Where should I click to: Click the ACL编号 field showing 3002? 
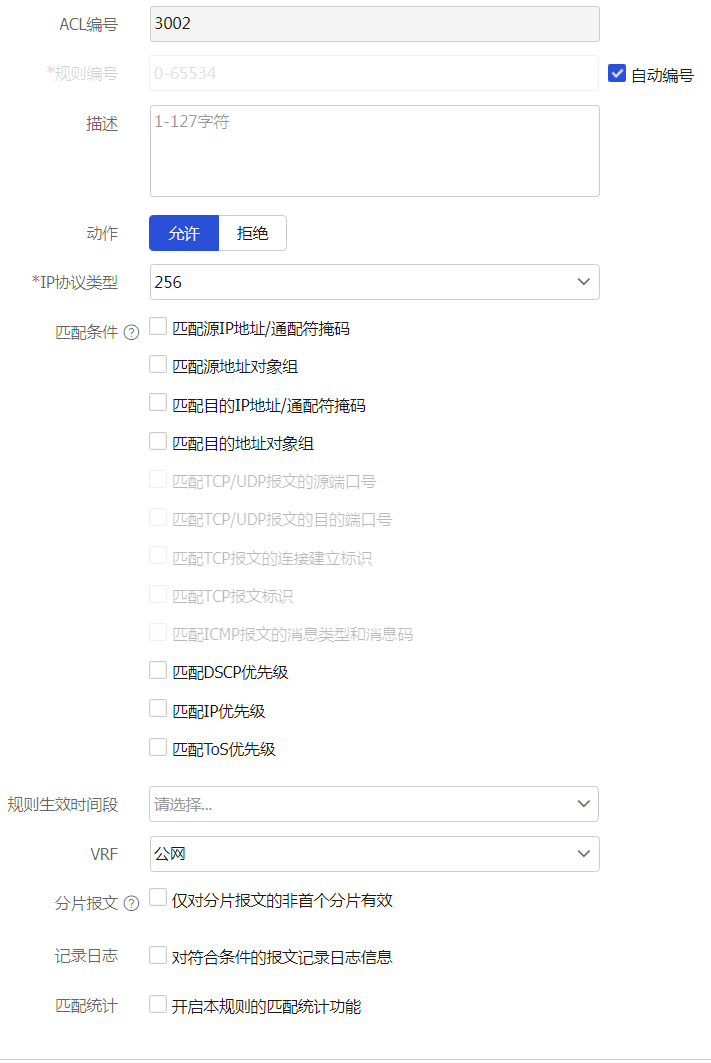[x=374, y=24]
